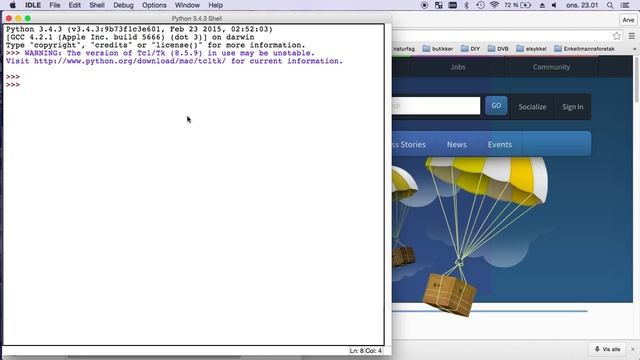Open the Time Machine menu

[480, 5]
